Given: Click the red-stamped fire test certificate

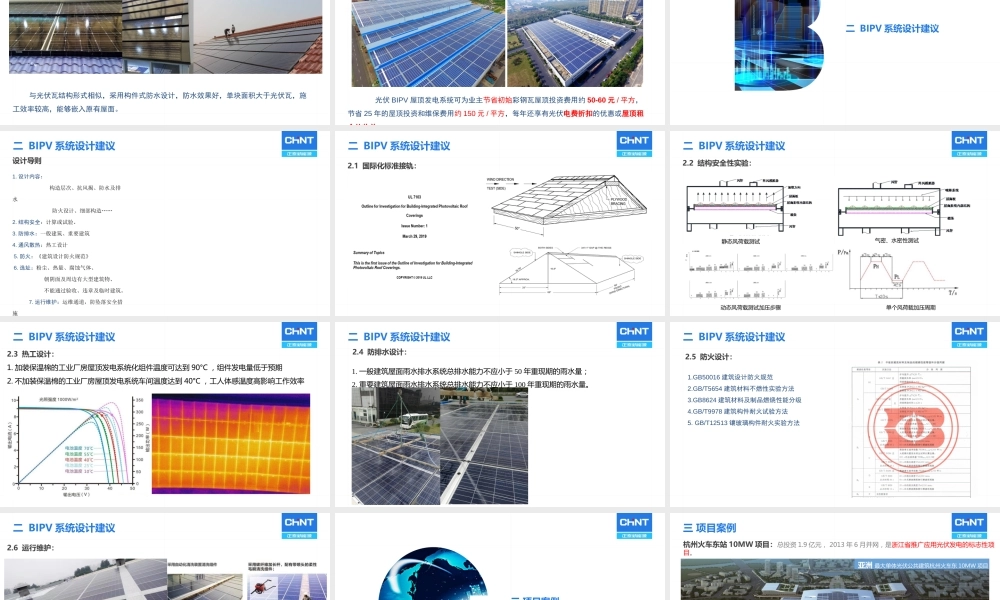Looking at the screenshot, I should click(x=912, y=431).
